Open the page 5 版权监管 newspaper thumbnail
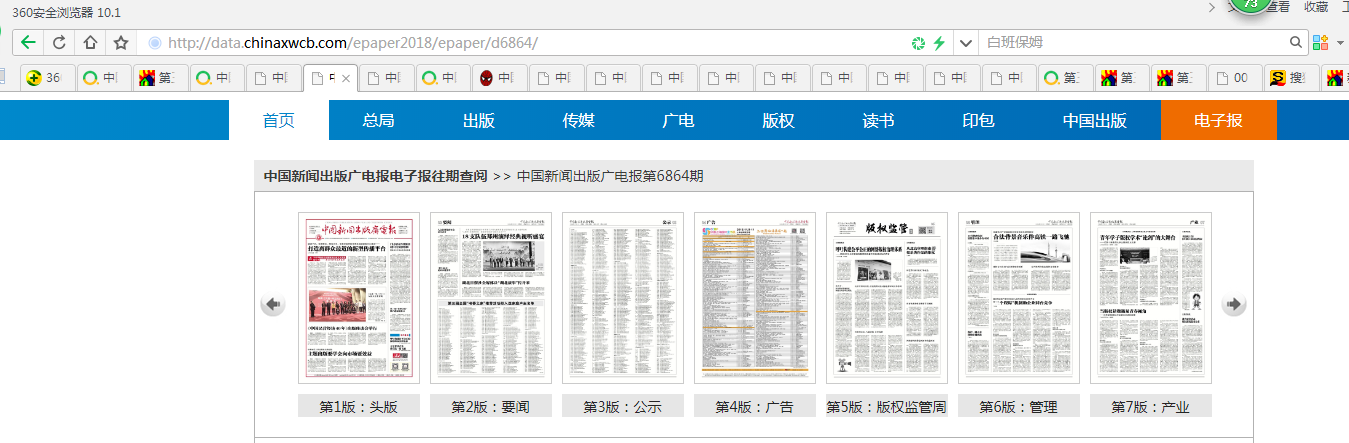The width and height of the screenshot is (1349, 443). point(887,298)
